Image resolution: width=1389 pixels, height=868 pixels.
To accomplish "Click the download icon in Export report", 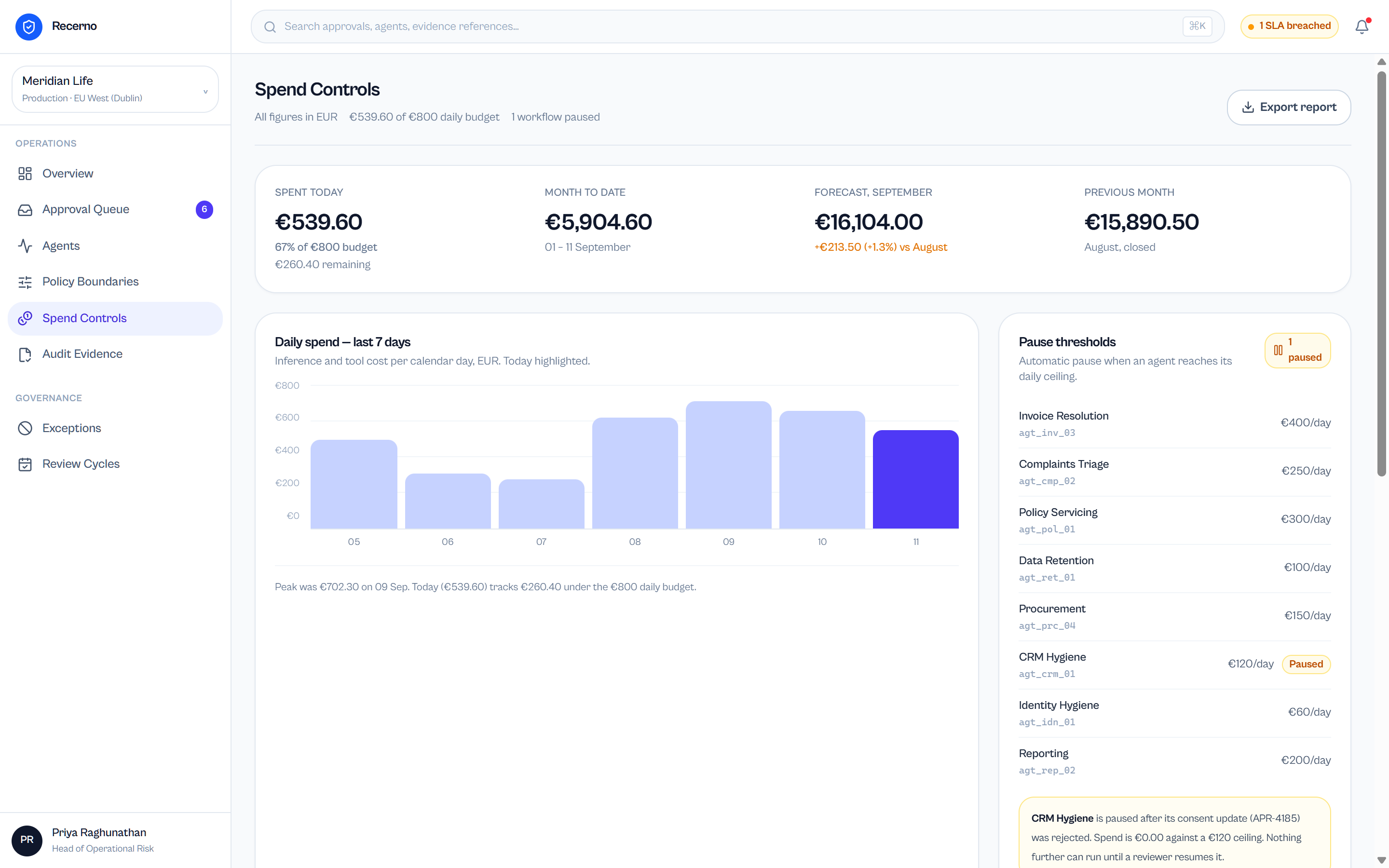I will 1248,108.
